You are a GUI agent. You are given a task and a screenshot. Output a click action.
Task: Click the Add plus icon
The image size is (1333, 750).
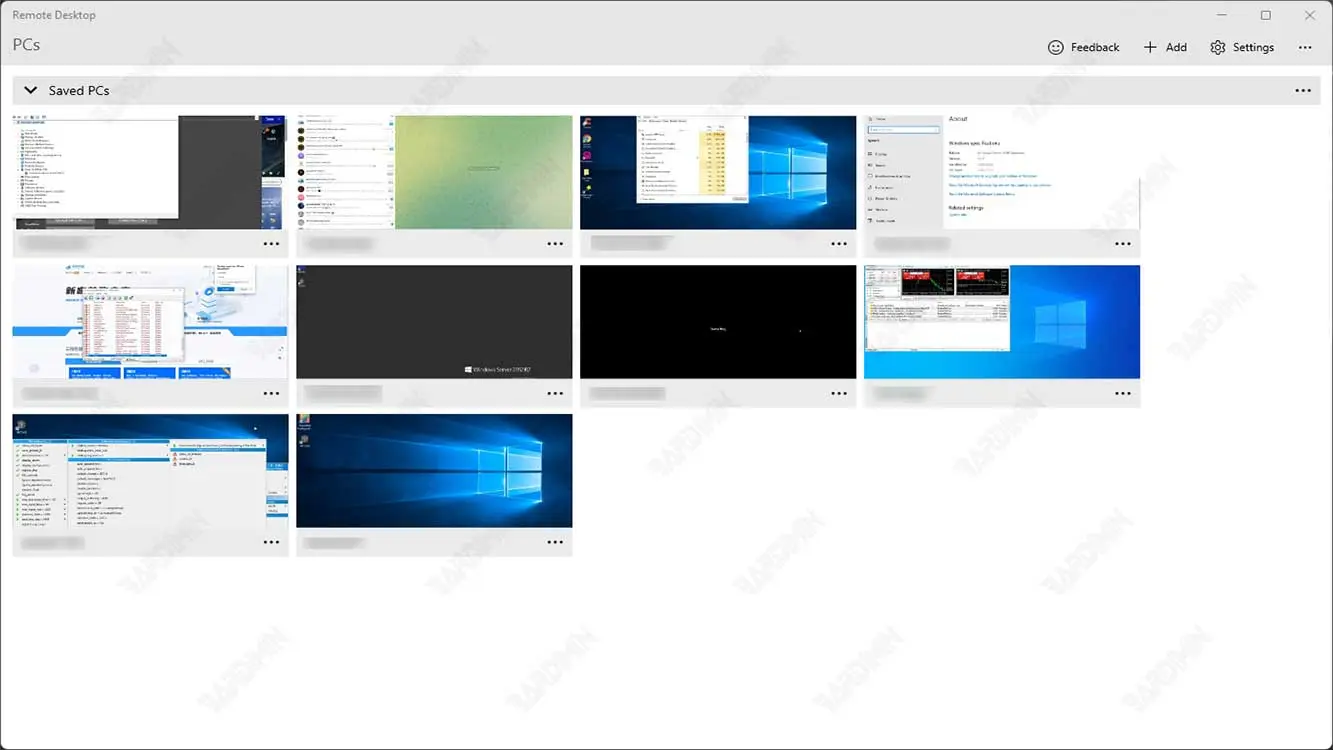coord(1150,47)
